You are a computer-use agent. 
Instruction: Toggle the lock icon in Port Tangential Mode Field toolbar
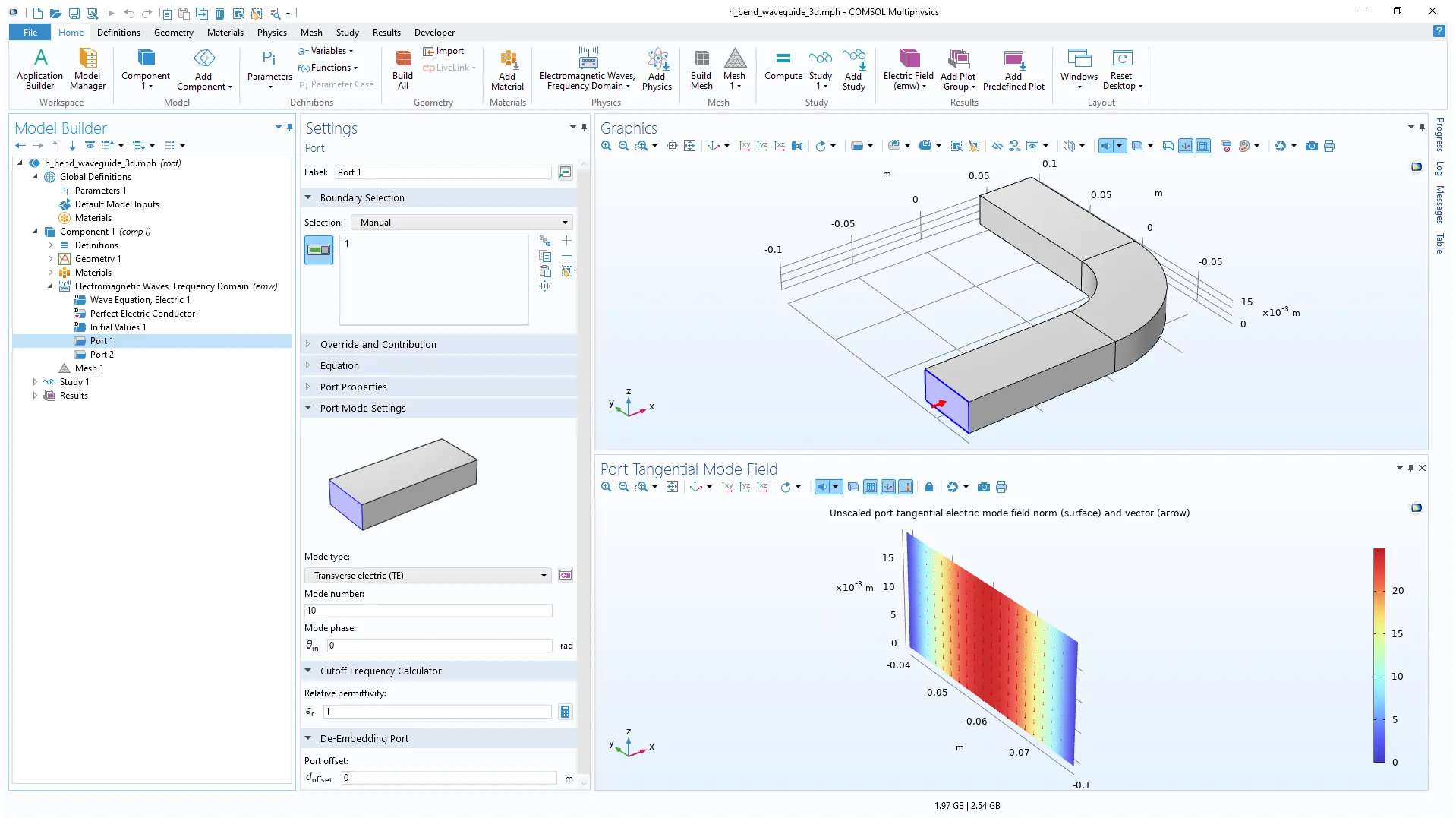(x=928, y=487)
